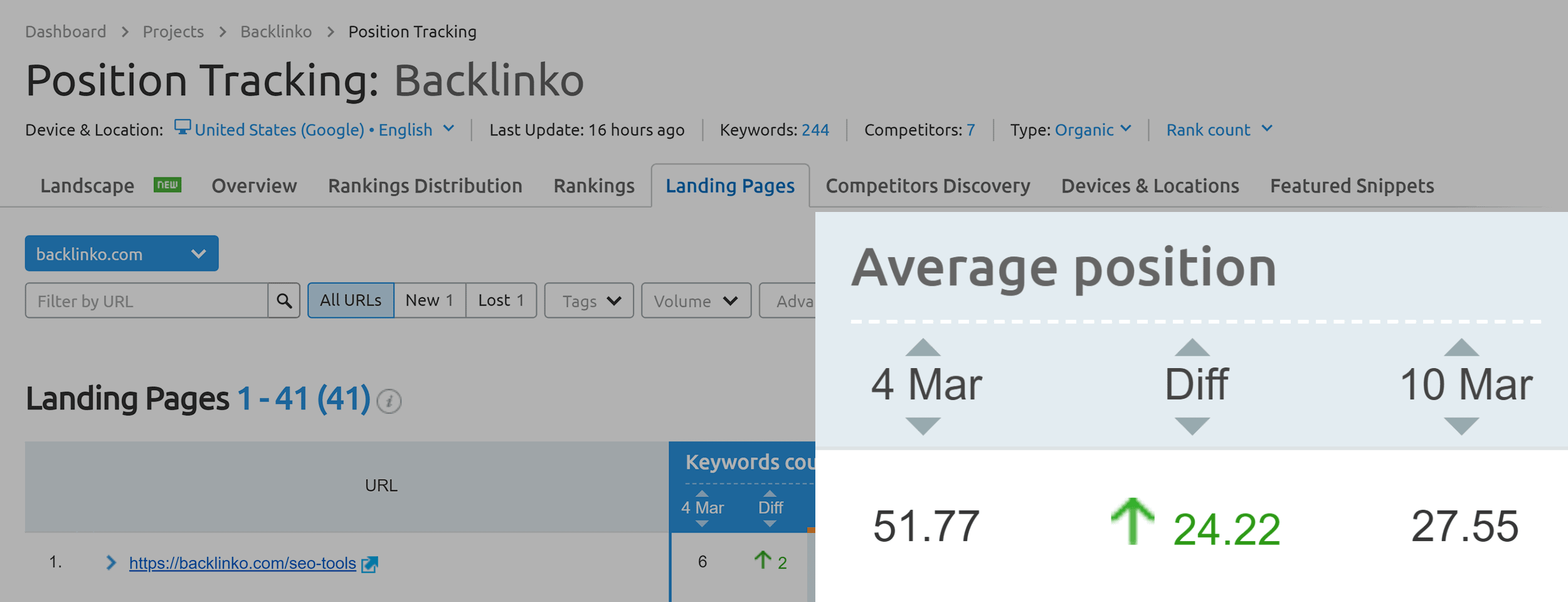Click the Competitors 7 link

(971, 130)
